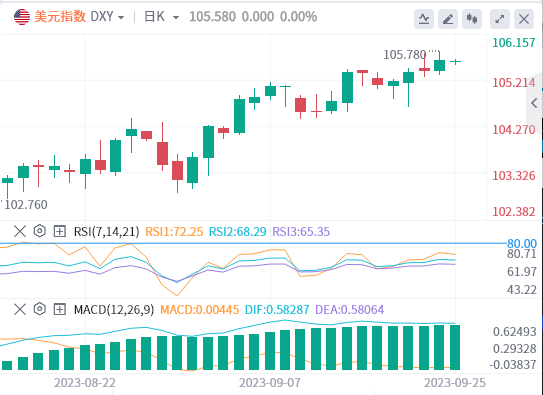
Task: Click the MACD(12,26,9) label
Action: tap(114, 309)
